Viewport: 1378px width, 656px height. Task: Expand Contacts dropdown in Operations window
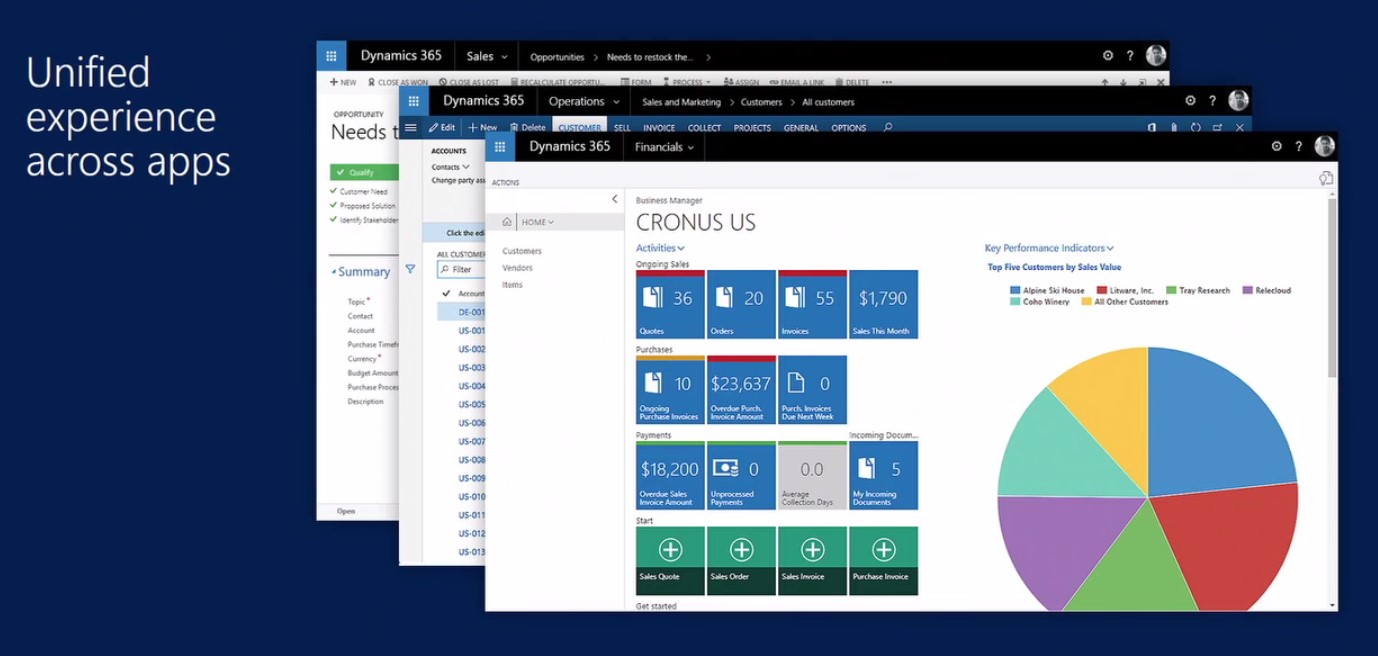click(x=450, y=167)
